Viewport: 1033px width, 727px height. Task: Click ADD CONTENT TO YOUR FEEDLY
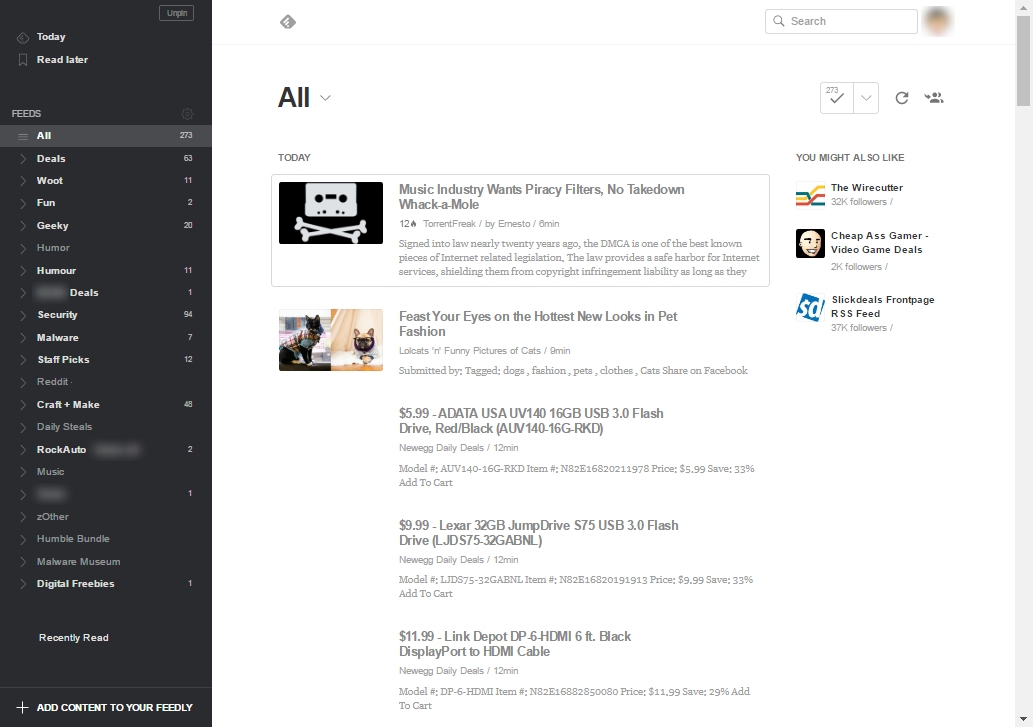(105, 707)
